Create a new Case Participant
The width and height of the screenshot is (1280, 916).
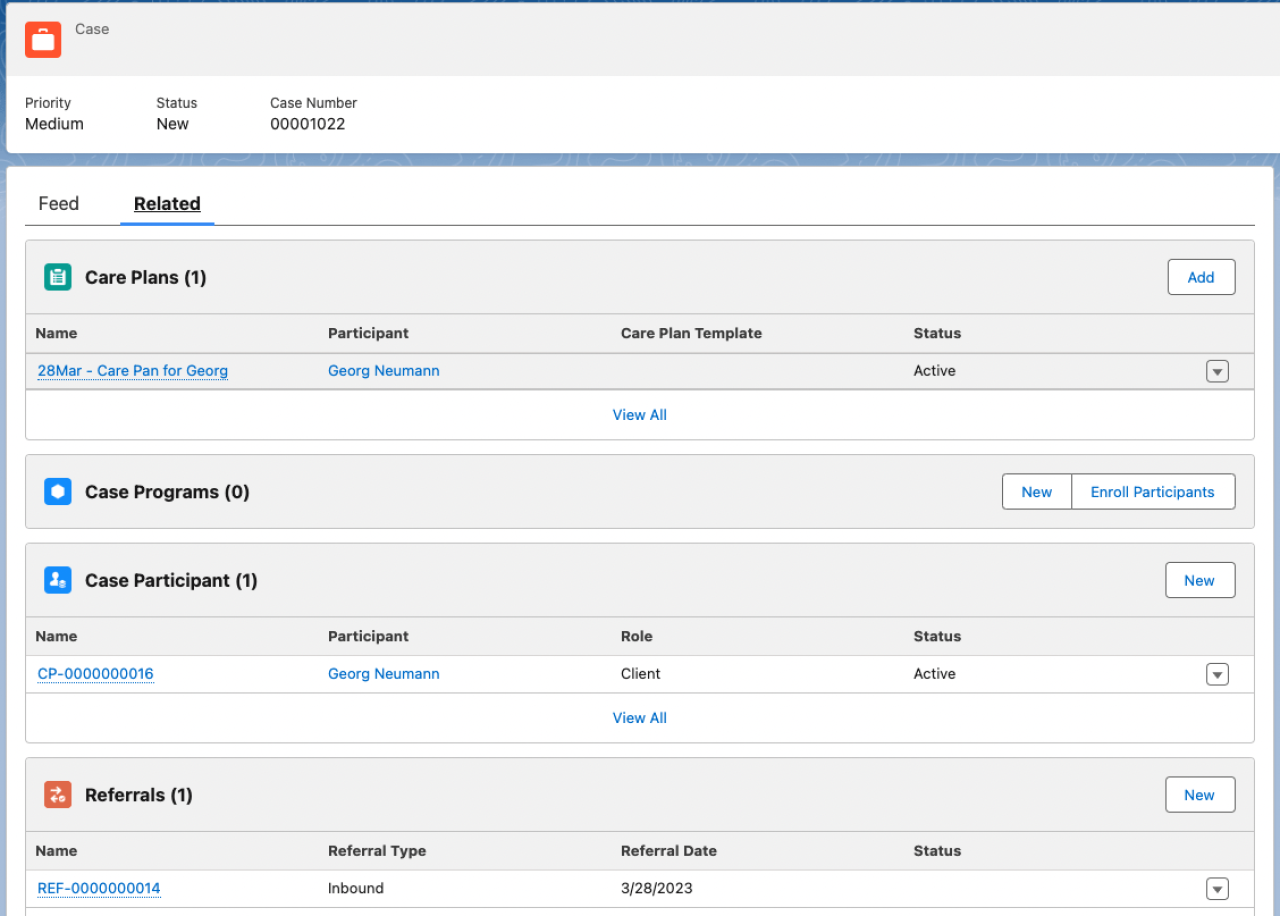1200,580
